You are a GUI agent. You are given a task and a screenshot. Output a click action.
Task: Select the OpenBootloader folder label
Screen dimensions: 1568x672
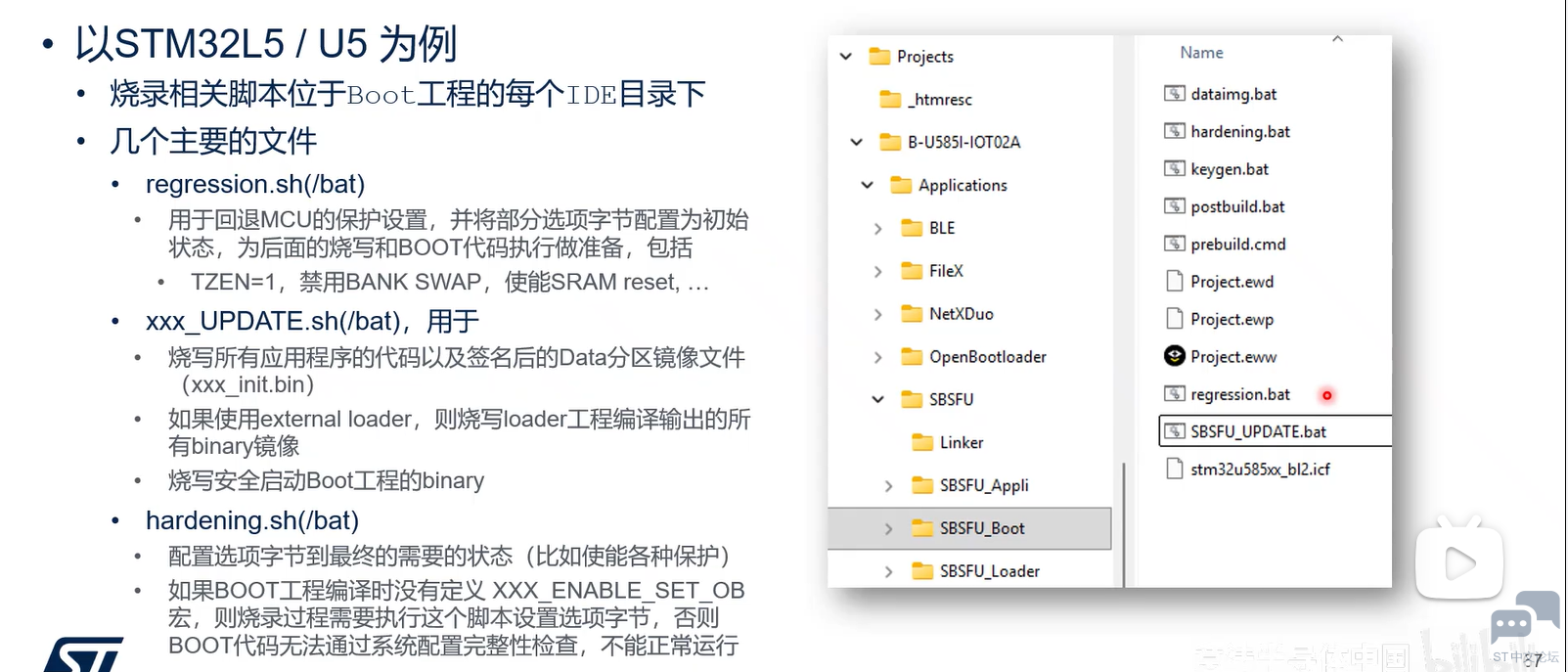(x=988, y=357)
